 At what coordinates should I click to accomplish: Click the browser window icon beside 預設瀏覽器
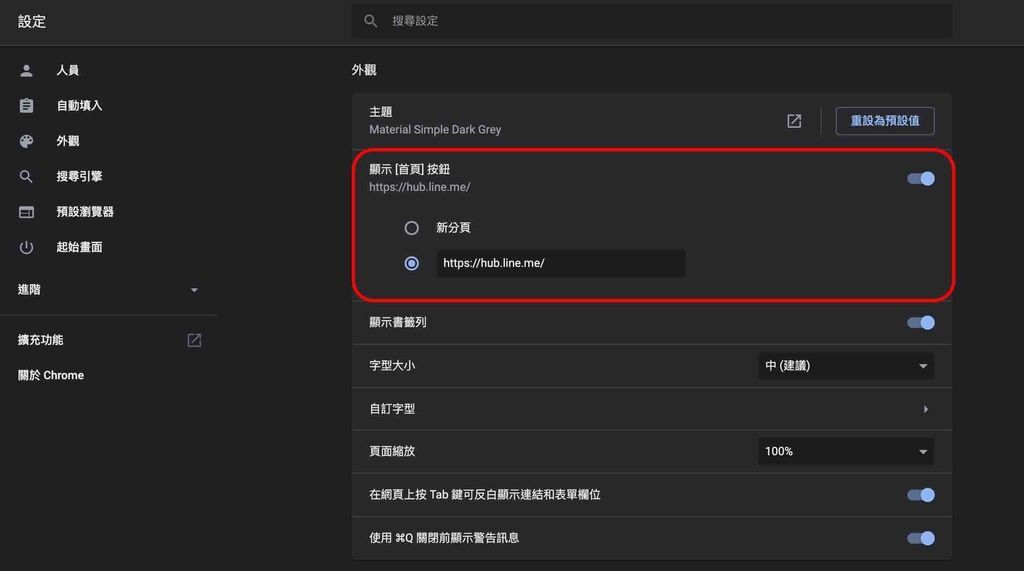point(26,212)
